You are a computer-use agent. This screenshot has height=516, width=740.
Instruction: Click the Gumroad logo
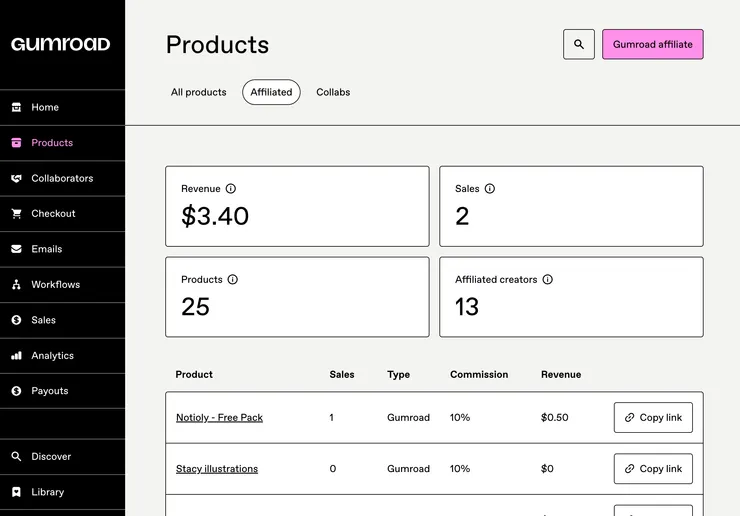pos(60,44)
